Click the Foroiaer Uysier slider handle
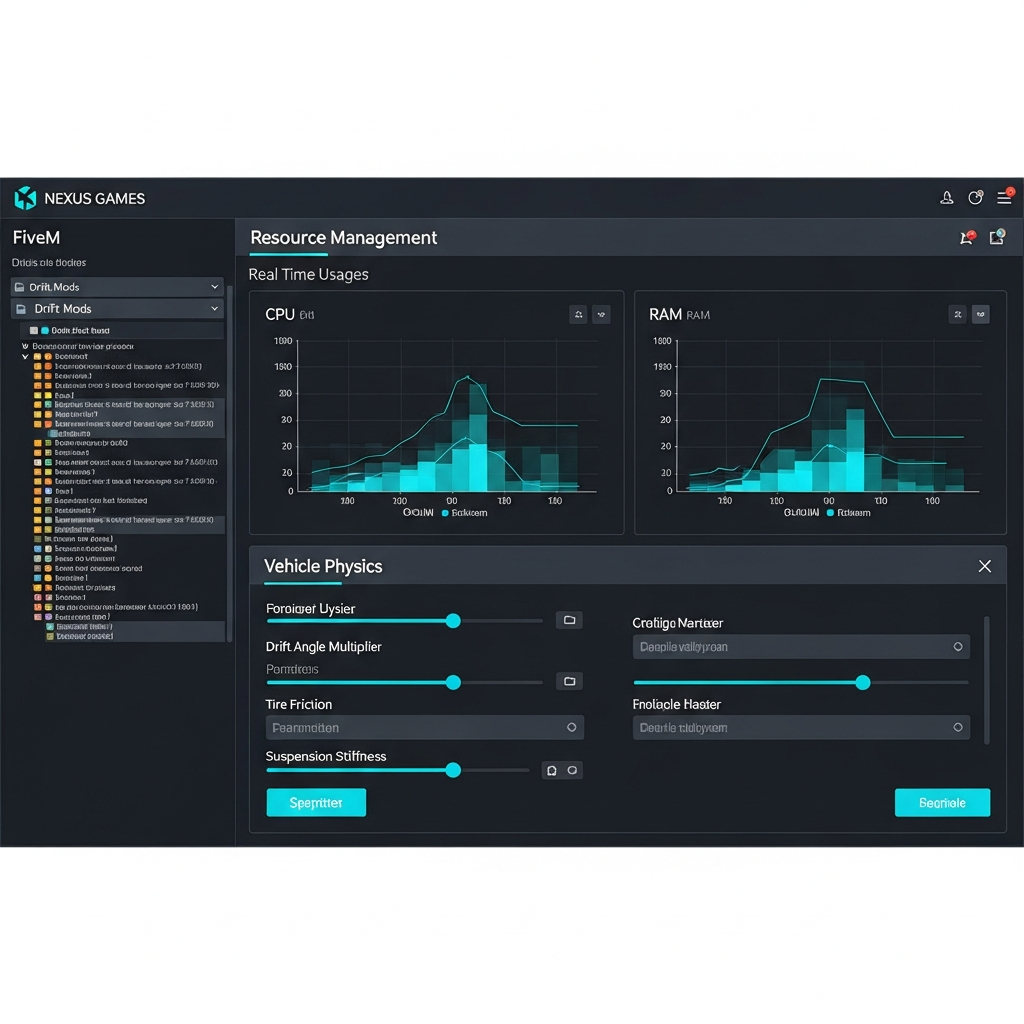1024x1024 pixels. [453, 620]
